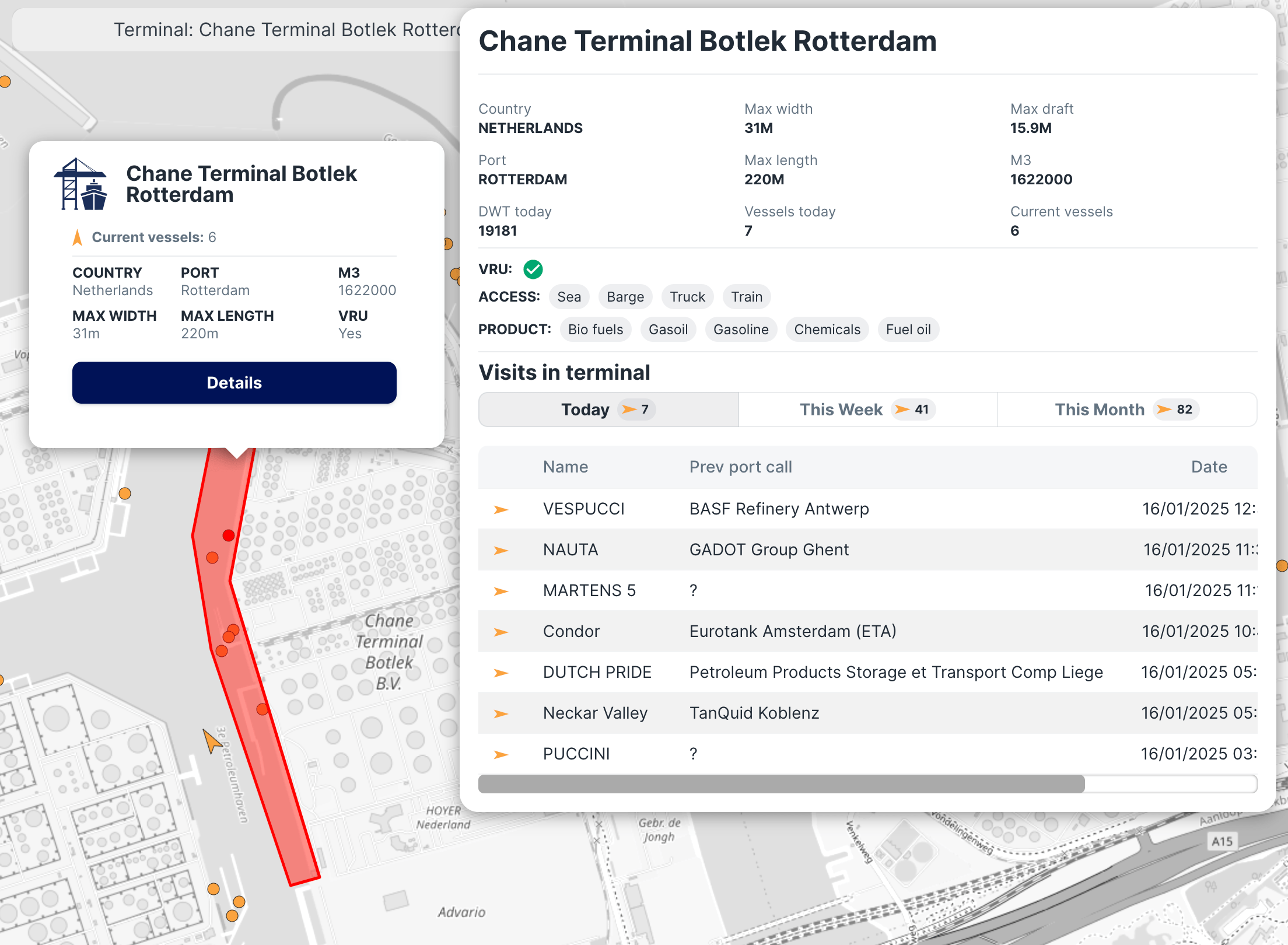The image size is (1288, 945).
Task: Click the vessel arrow icon beside Condor
Action: (501, 632)
